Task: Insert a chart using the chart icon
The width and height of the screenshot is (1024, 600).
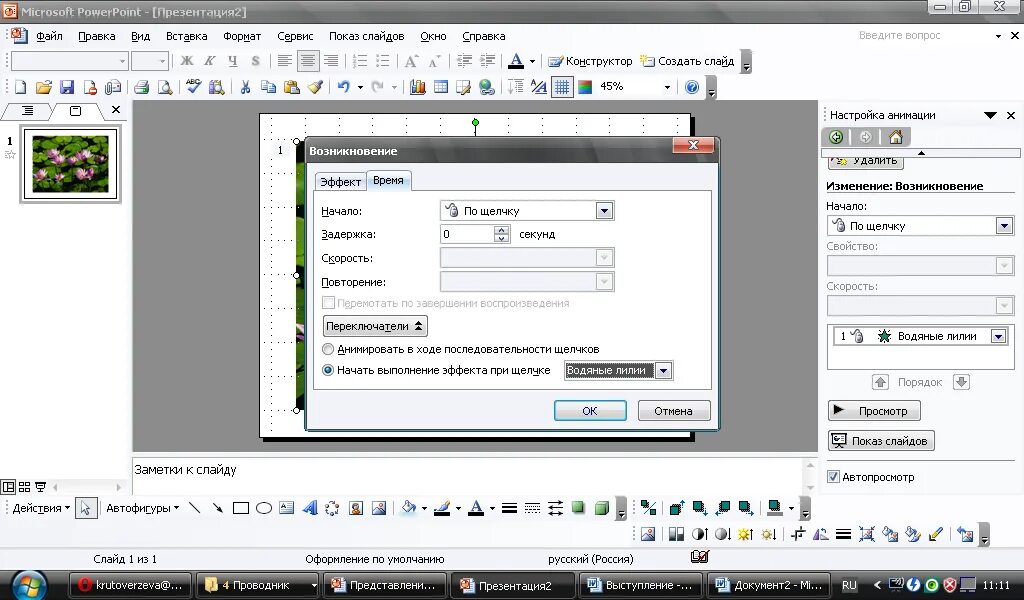Action: 417,87
